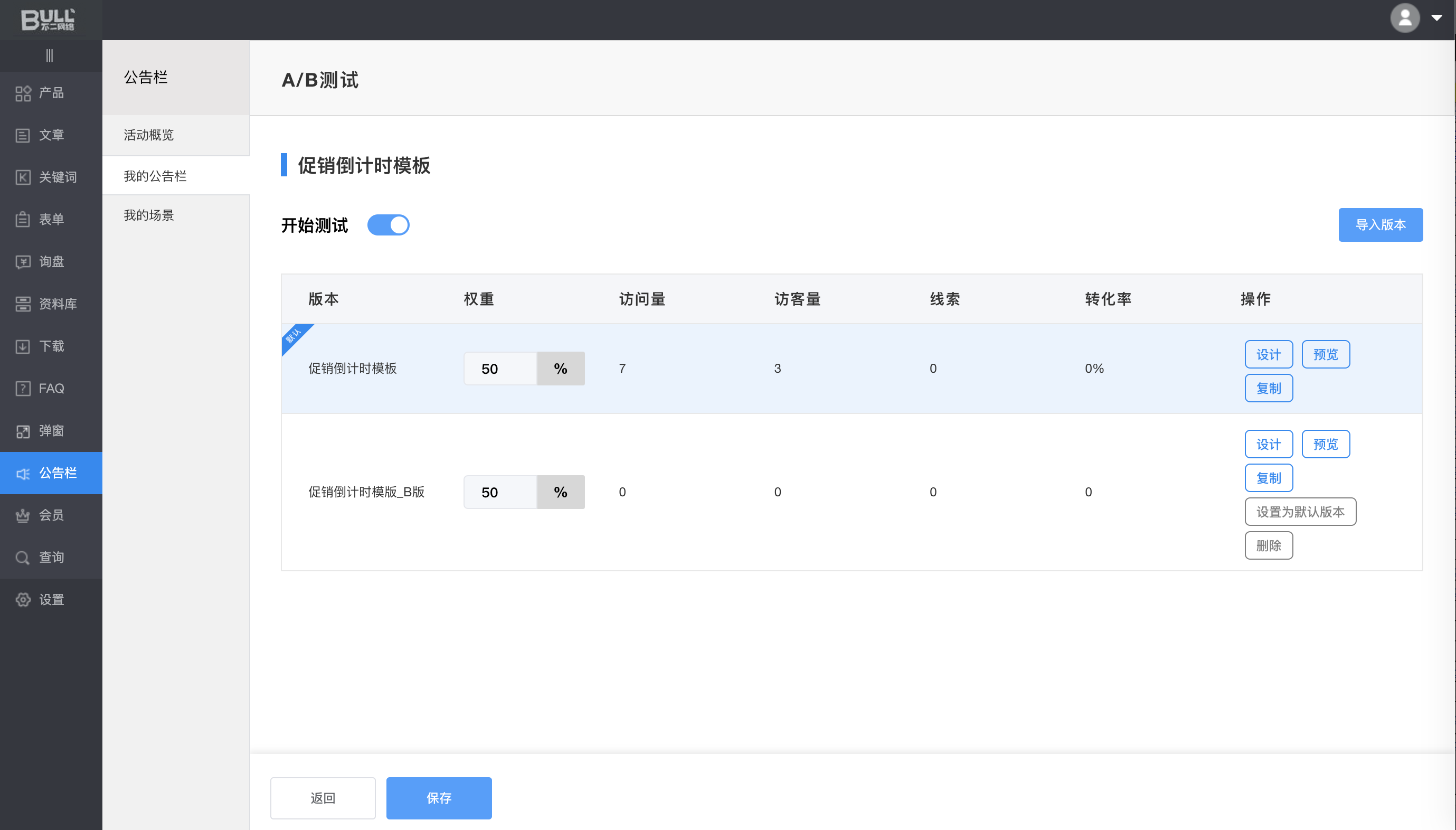Click 预览 for the B版 row

1326,445
